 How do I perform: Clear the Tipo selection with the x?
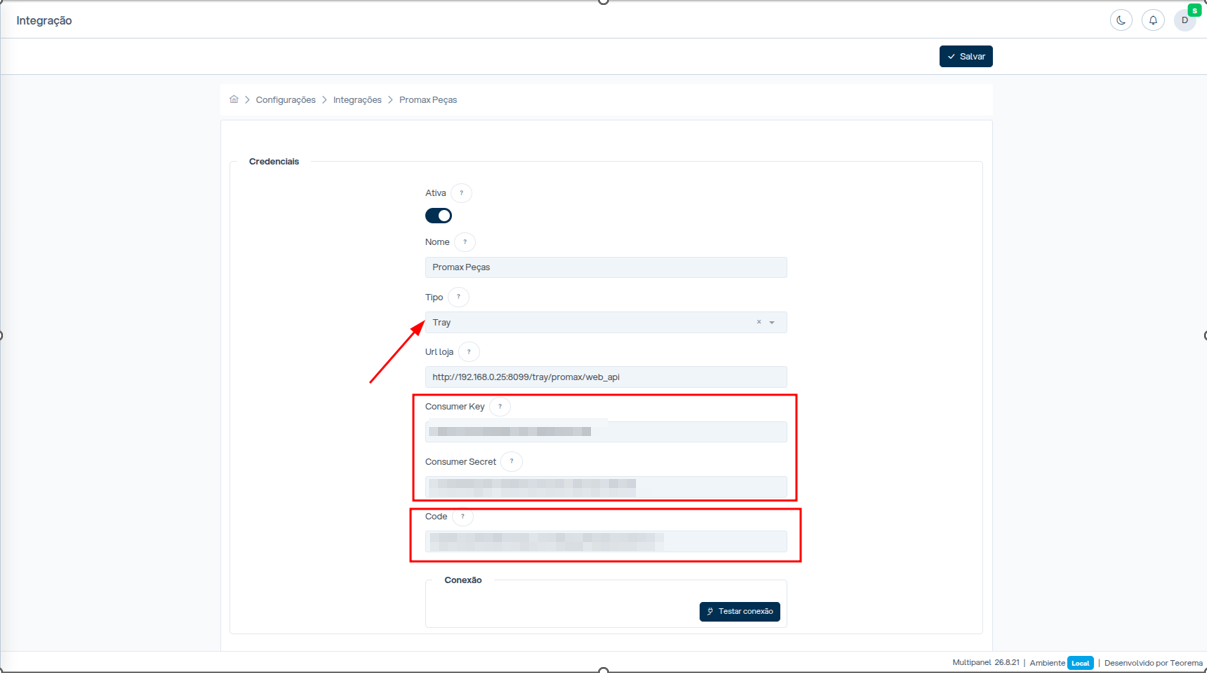(759, 322)
